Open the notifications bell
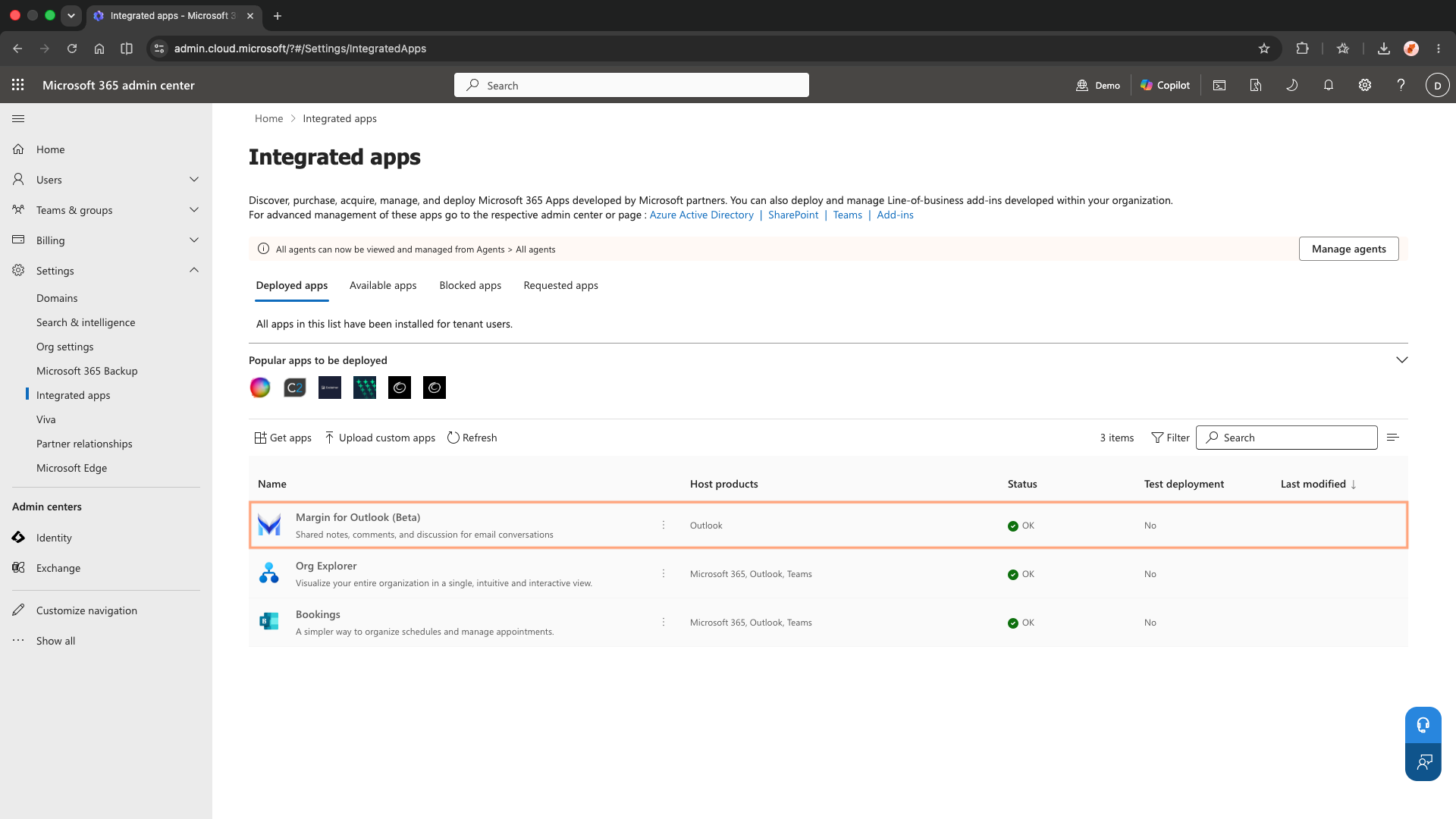1456x819 pixels. [1329, 85]
